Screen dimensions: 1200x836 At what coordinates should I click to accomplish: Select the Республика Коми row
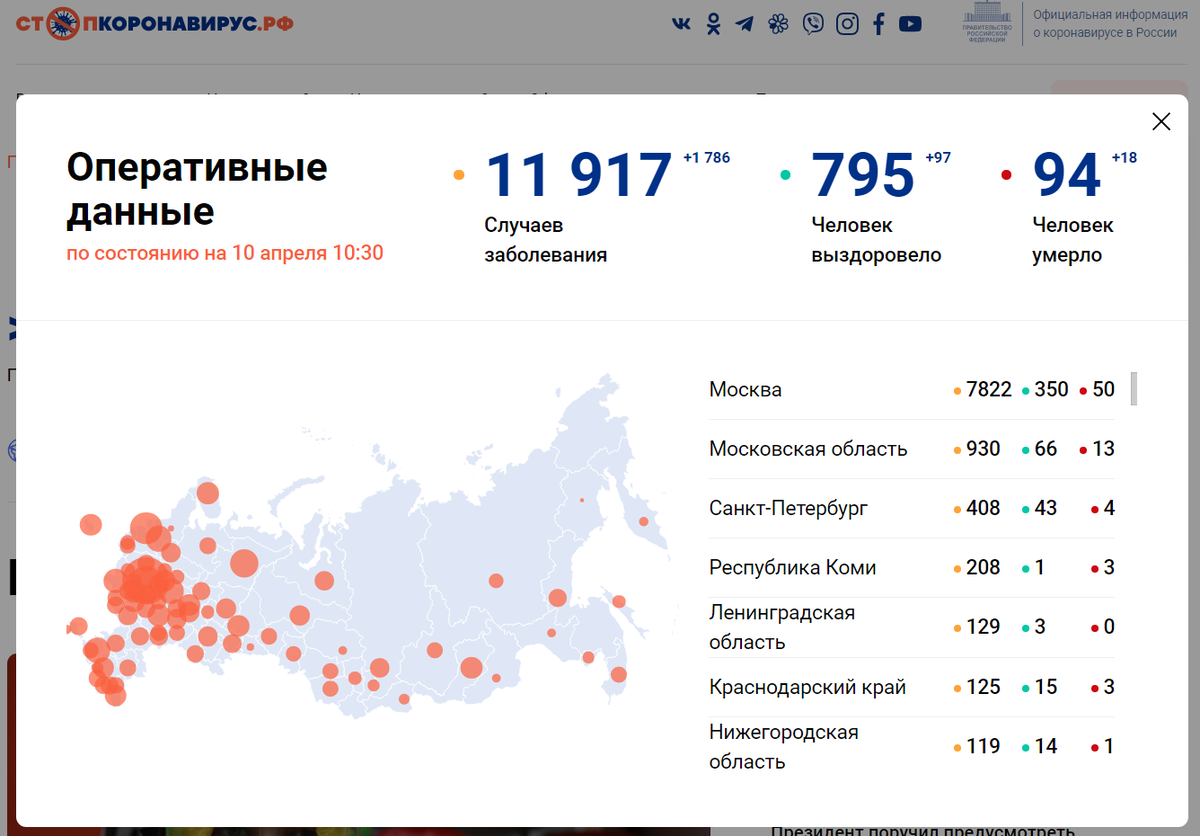coord(912,568)
